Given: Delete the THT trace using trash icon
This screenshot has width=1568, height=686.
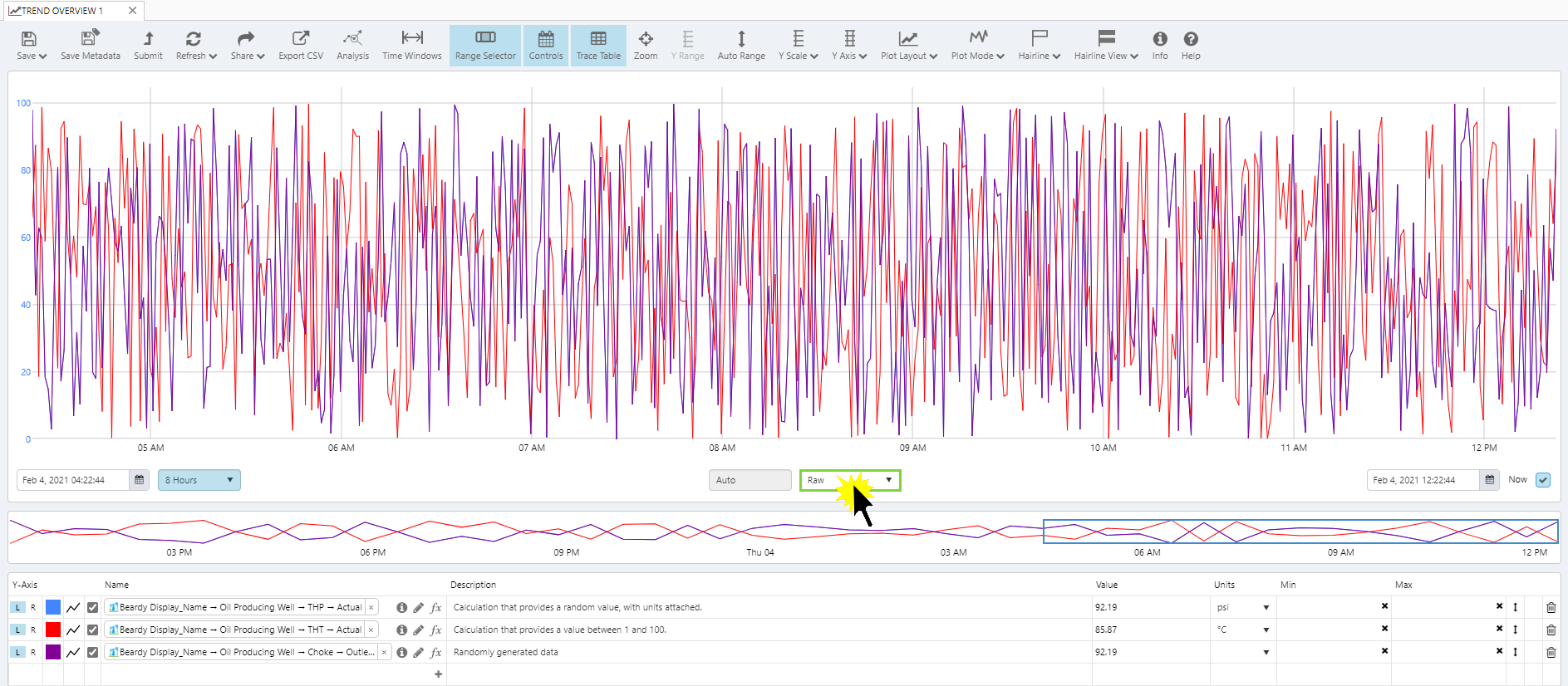Looking at the screenshot, I should click(1551, 630).
